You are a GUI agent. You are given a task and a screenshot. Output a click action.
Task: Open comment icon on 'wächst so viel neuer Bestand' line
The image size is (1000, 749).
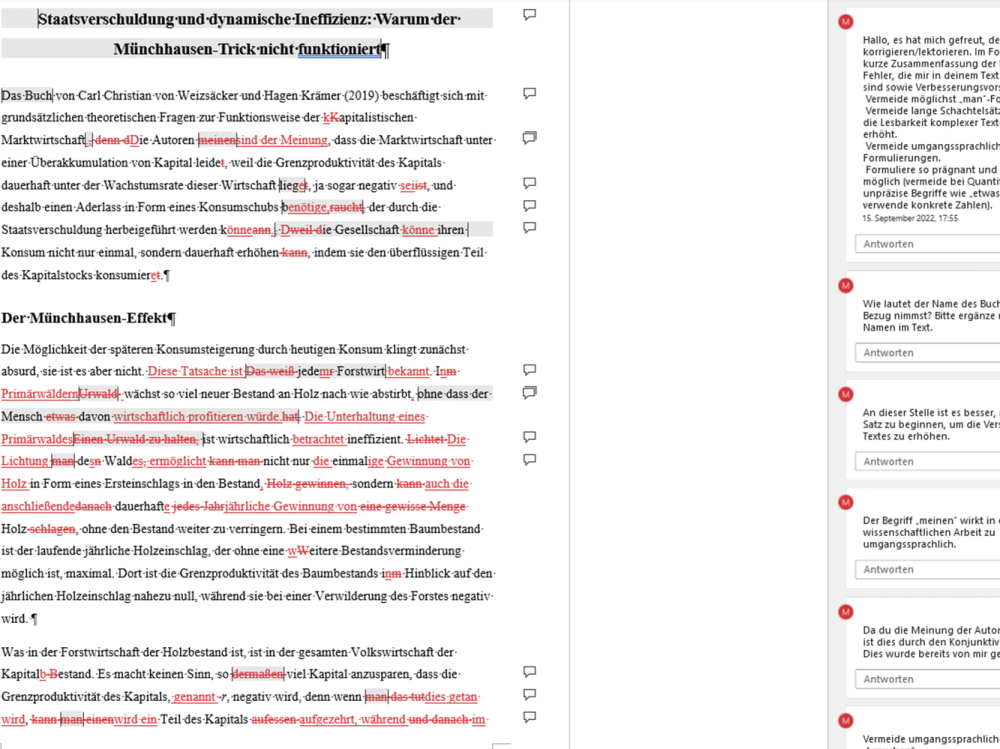click(529, 393)
